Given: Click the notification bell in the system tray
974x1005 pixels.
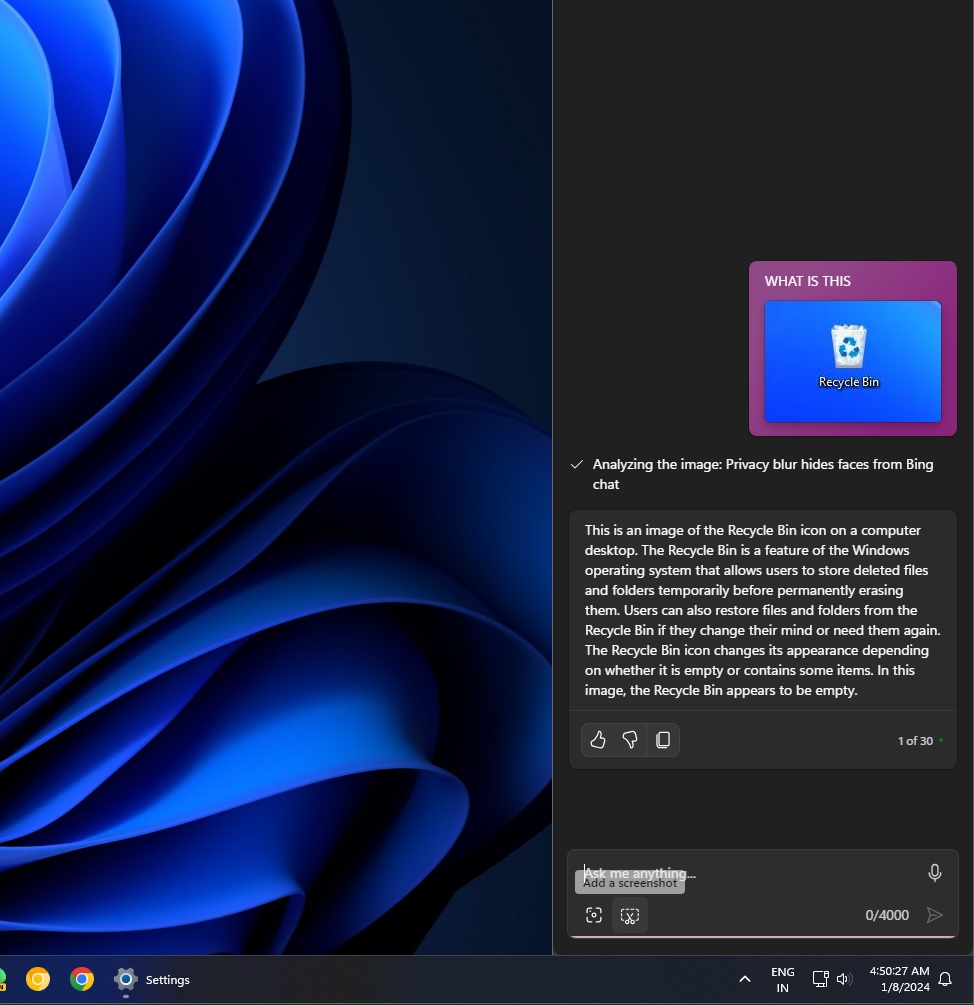Looking at the screenshot, I should [945, 979].
